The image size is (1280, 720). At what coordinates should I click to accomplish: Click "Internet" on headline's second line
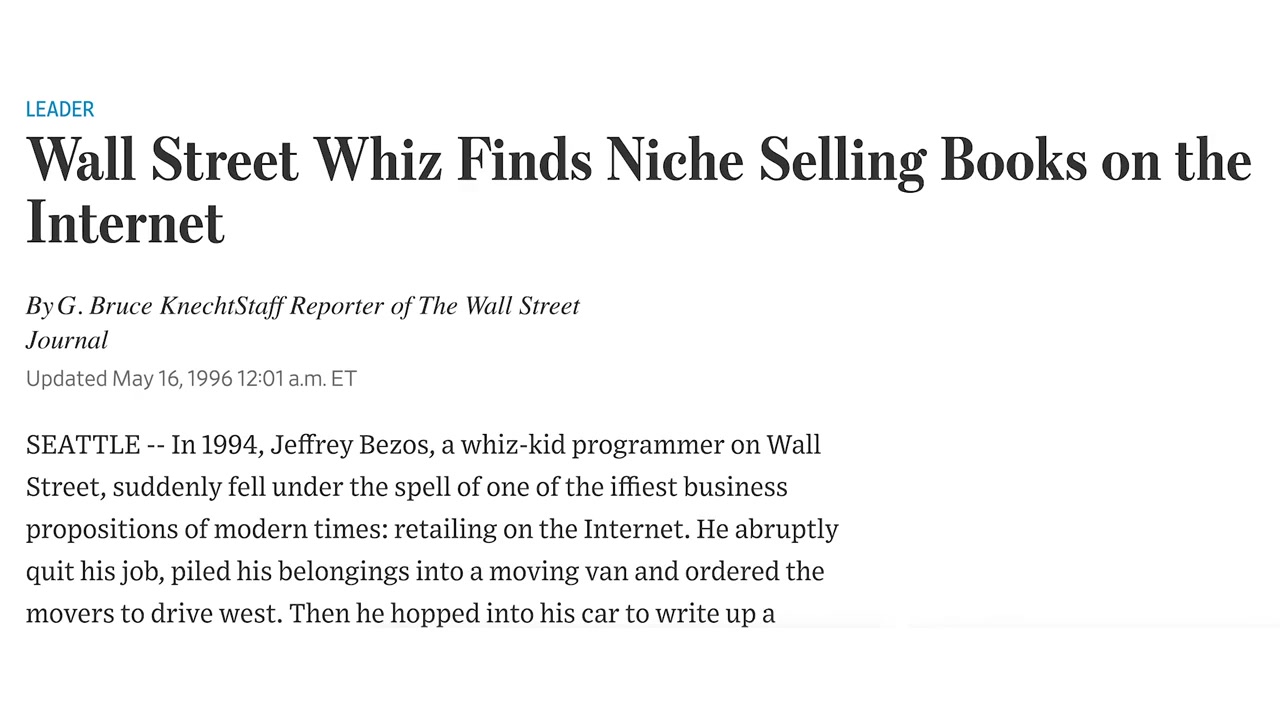click(x=125, y=223)
